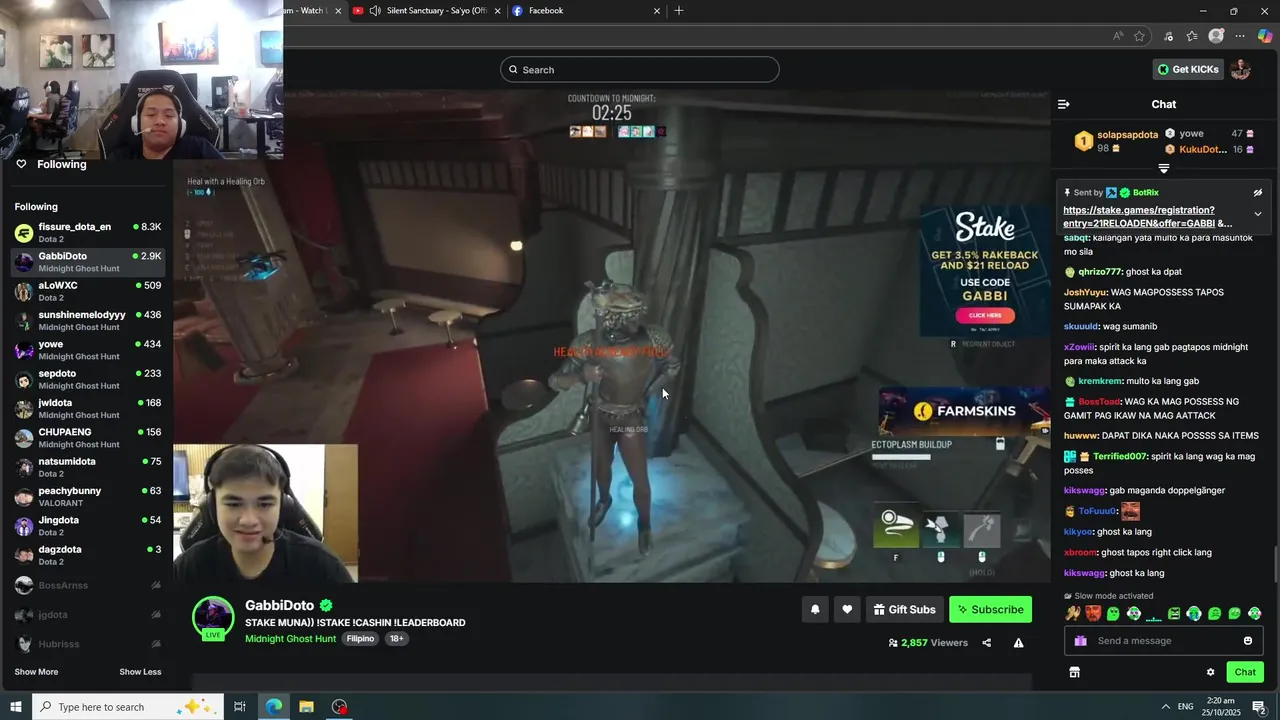
Task: Open the Windows Start menu
Action: coord(16,707)
